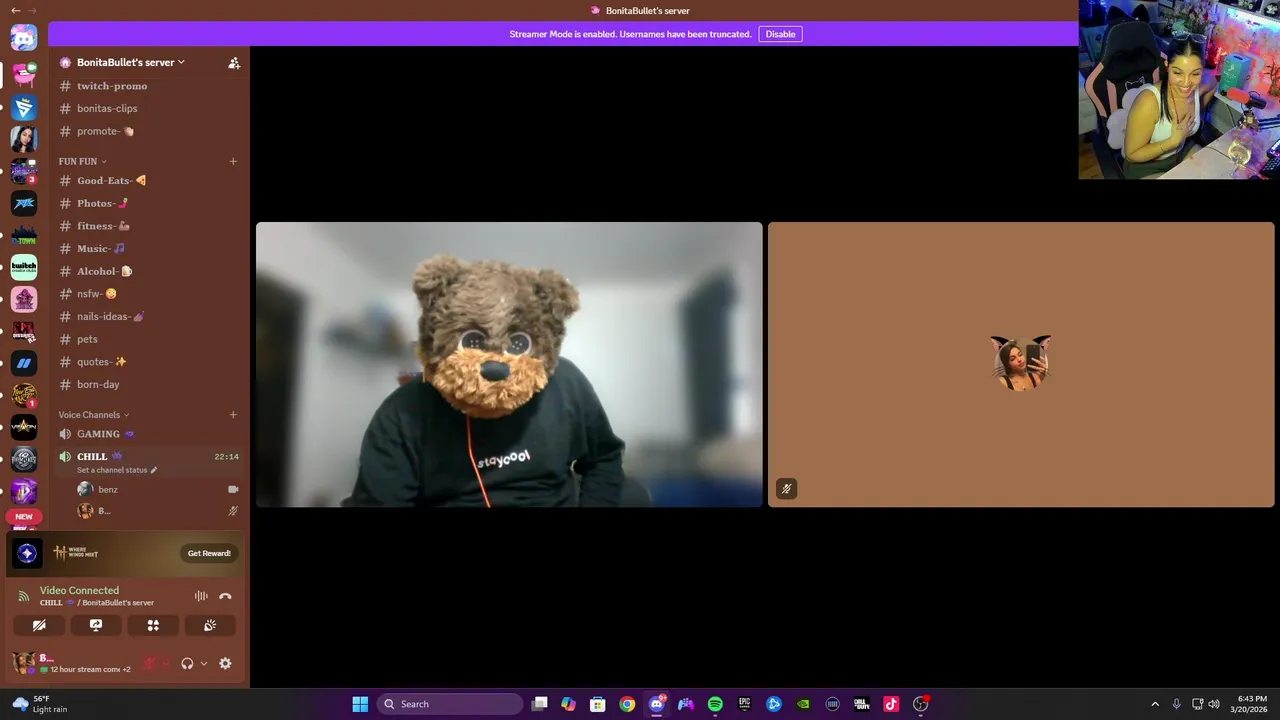This screenshot has height=720, width=1280.
Task: Go back with the navigation back arrow
Action: tap(15, 10)
